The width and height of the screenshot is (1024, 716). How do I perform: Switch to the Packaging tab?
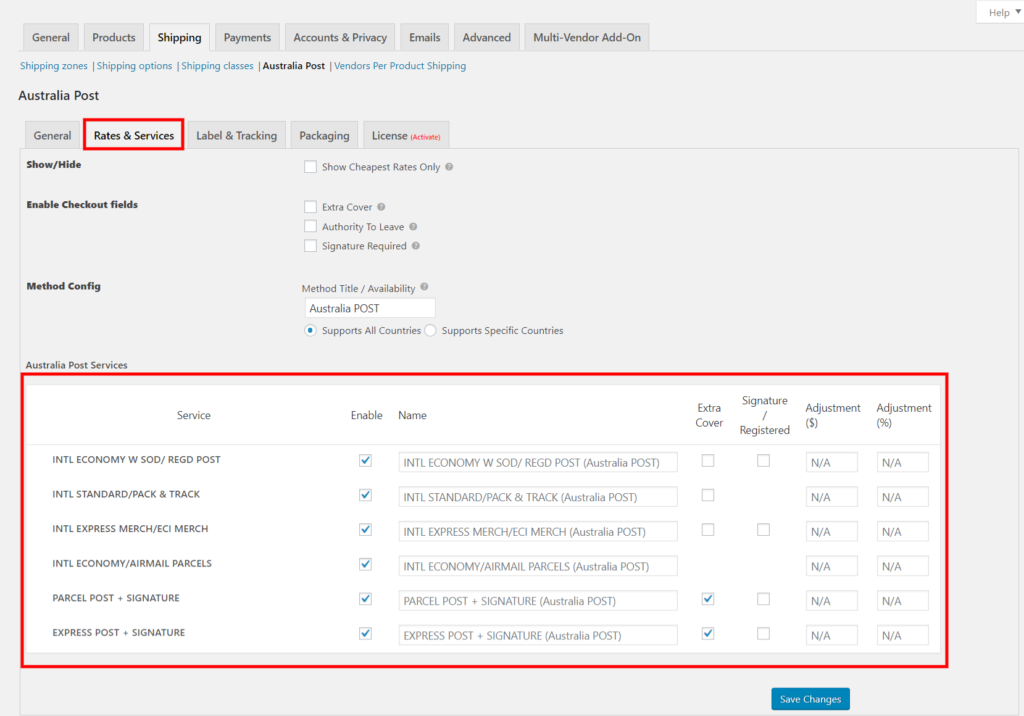323,134
